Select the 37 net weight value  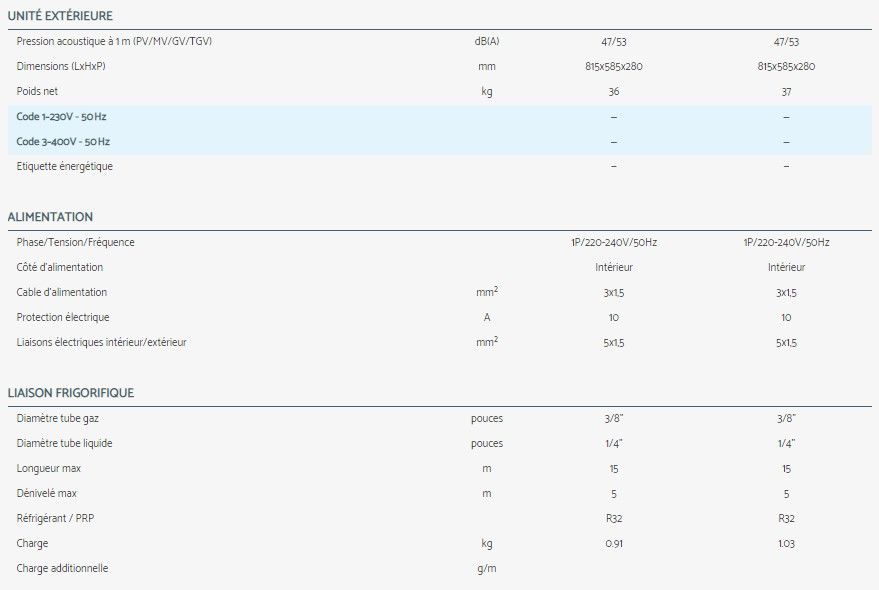pyautogui.click(x=786, y=92)
